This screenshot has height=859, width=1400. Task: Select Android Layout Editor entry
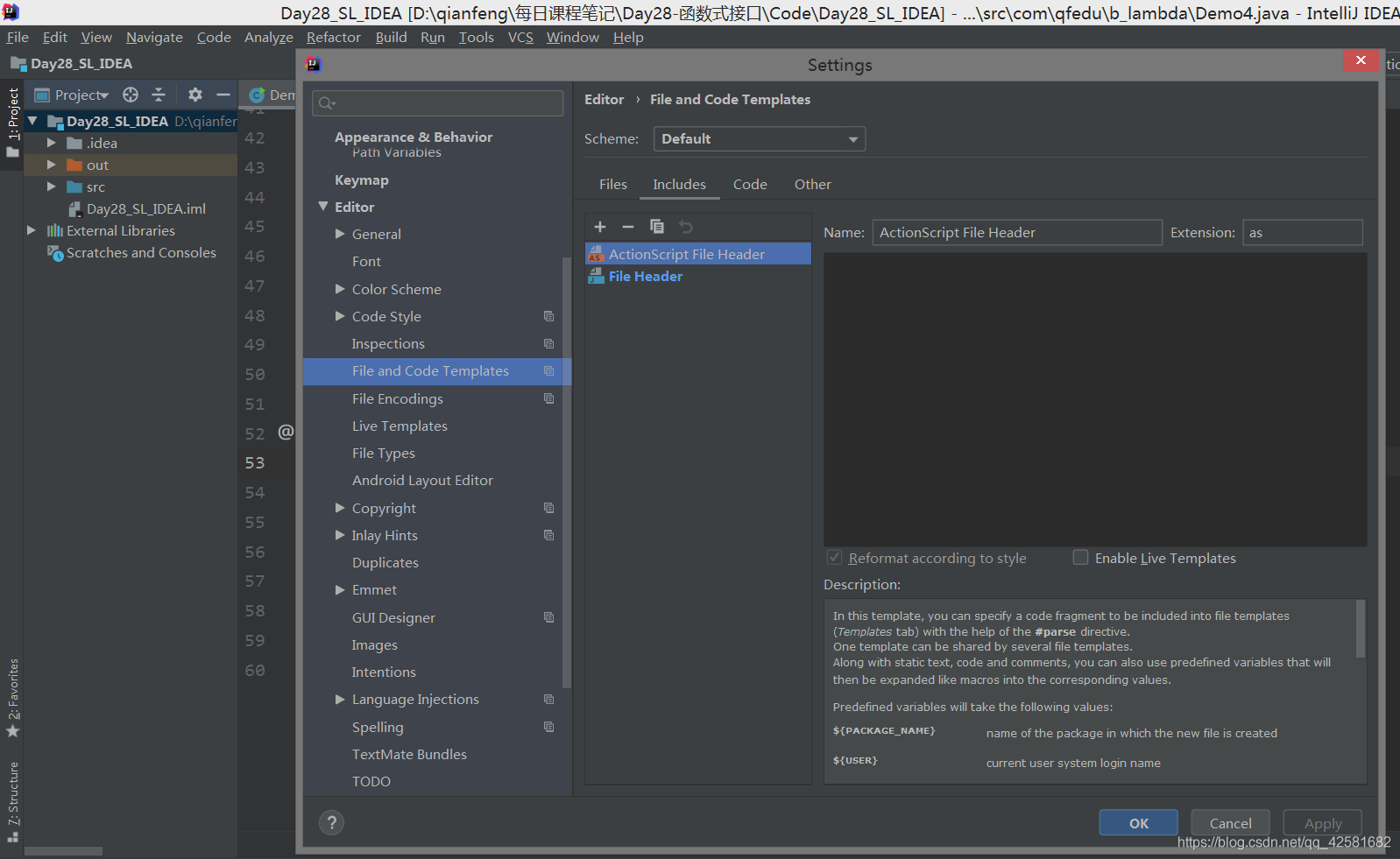(x=422, y=480)
